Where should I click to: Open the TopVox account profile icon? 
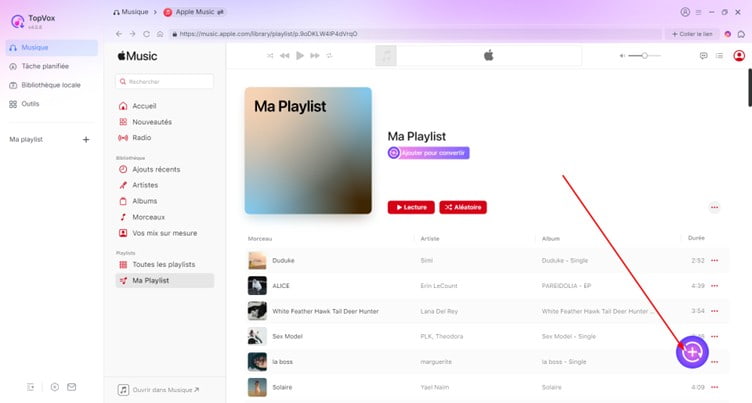pyautogui.click(x=685, y=12)
